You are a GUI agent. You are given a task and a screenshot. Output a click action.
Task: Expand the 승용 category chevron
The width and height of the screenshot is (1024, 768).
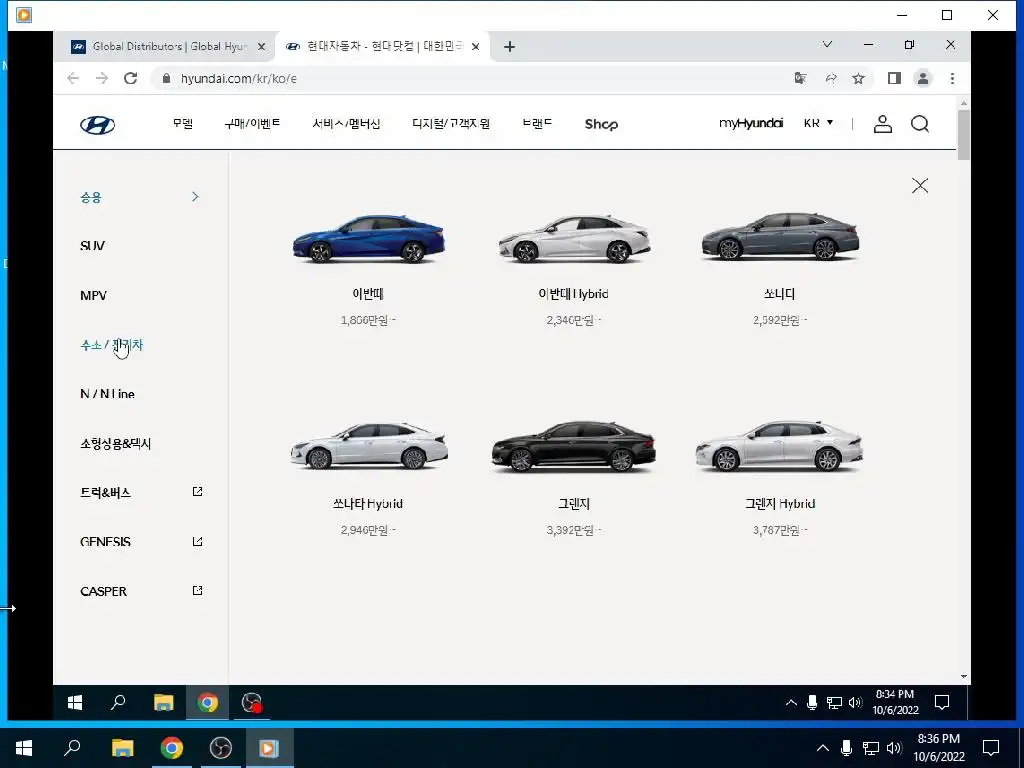click(x=195, y=197)
